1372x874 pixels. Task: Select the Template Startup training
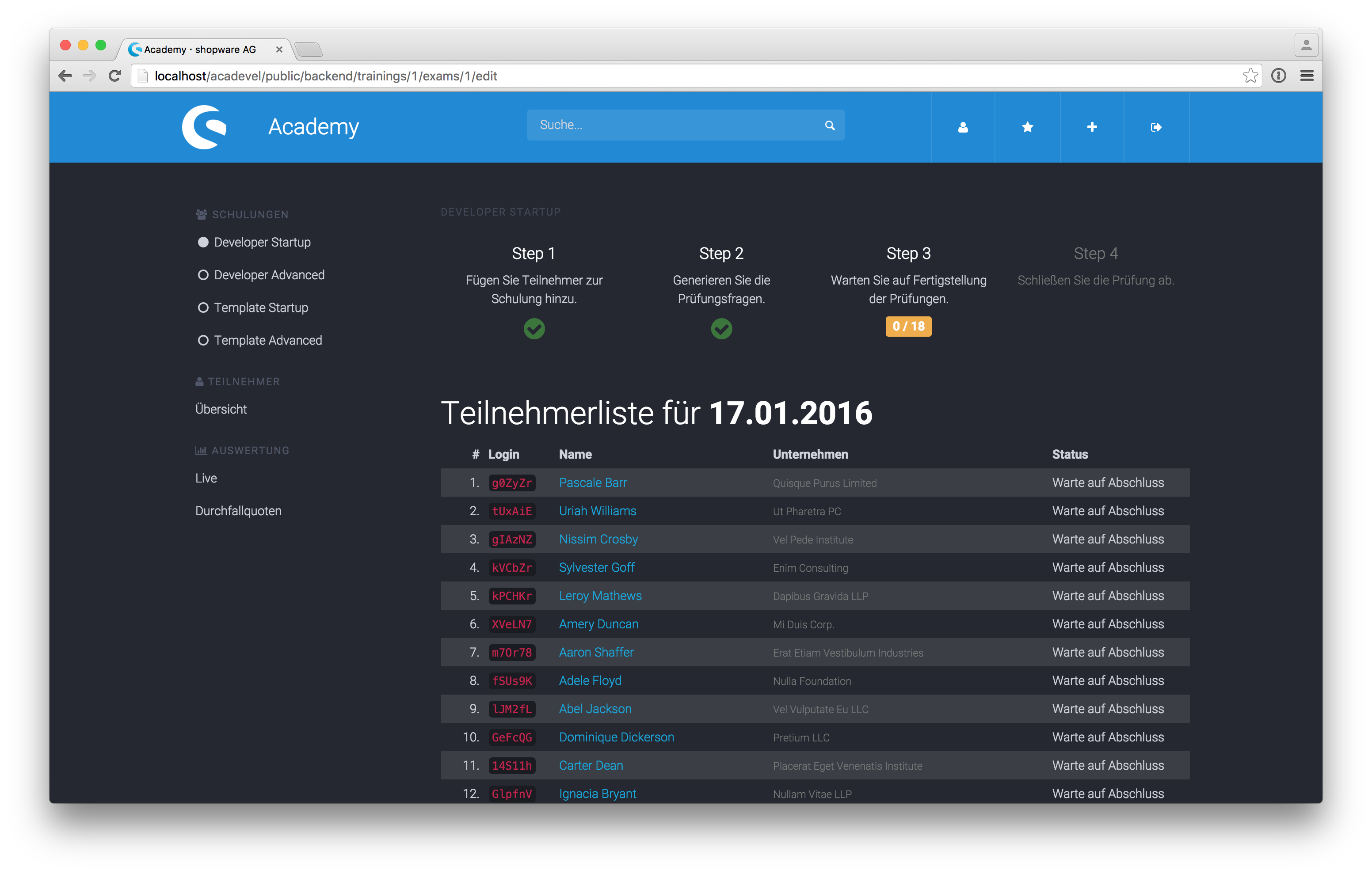point(261,308)
